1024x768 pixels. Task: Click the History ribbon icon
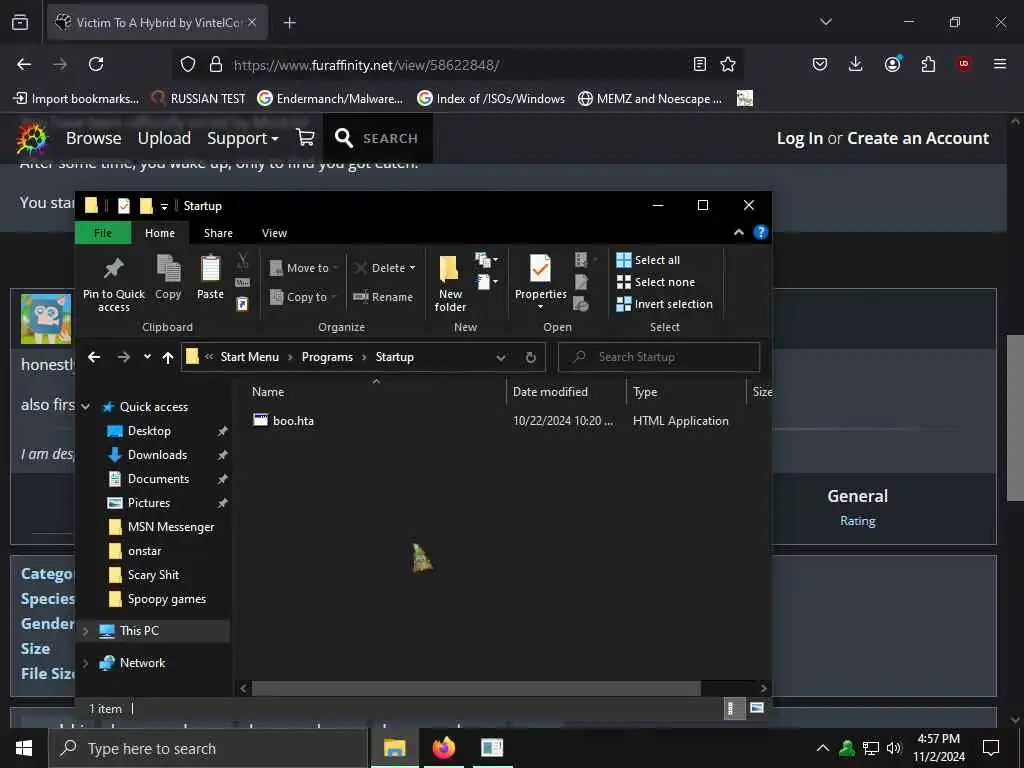click(x=581, y=304)
